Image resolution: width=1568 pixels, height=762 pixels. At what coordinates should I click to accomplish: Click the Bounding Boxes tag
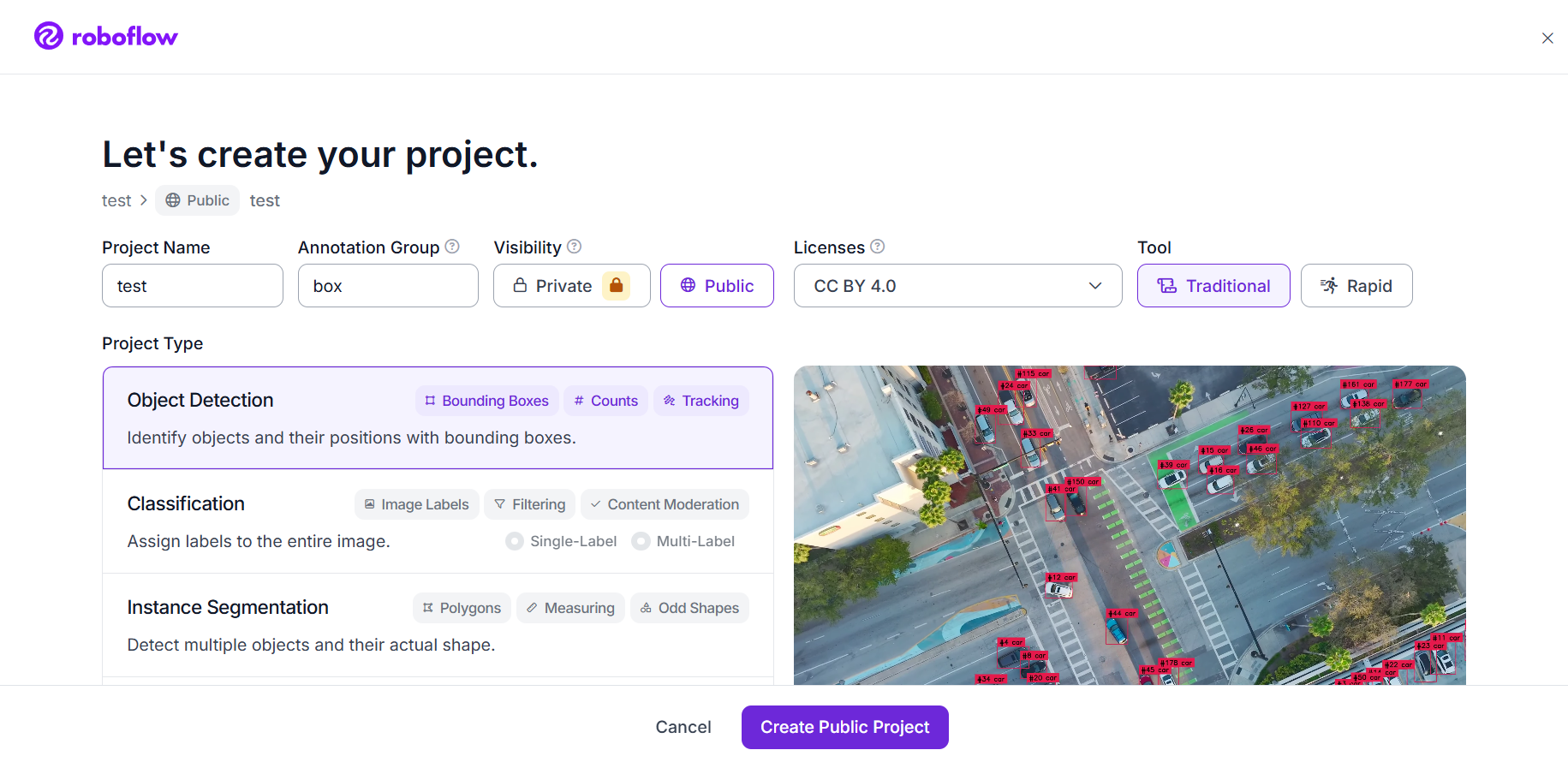[x=486, y=401]
